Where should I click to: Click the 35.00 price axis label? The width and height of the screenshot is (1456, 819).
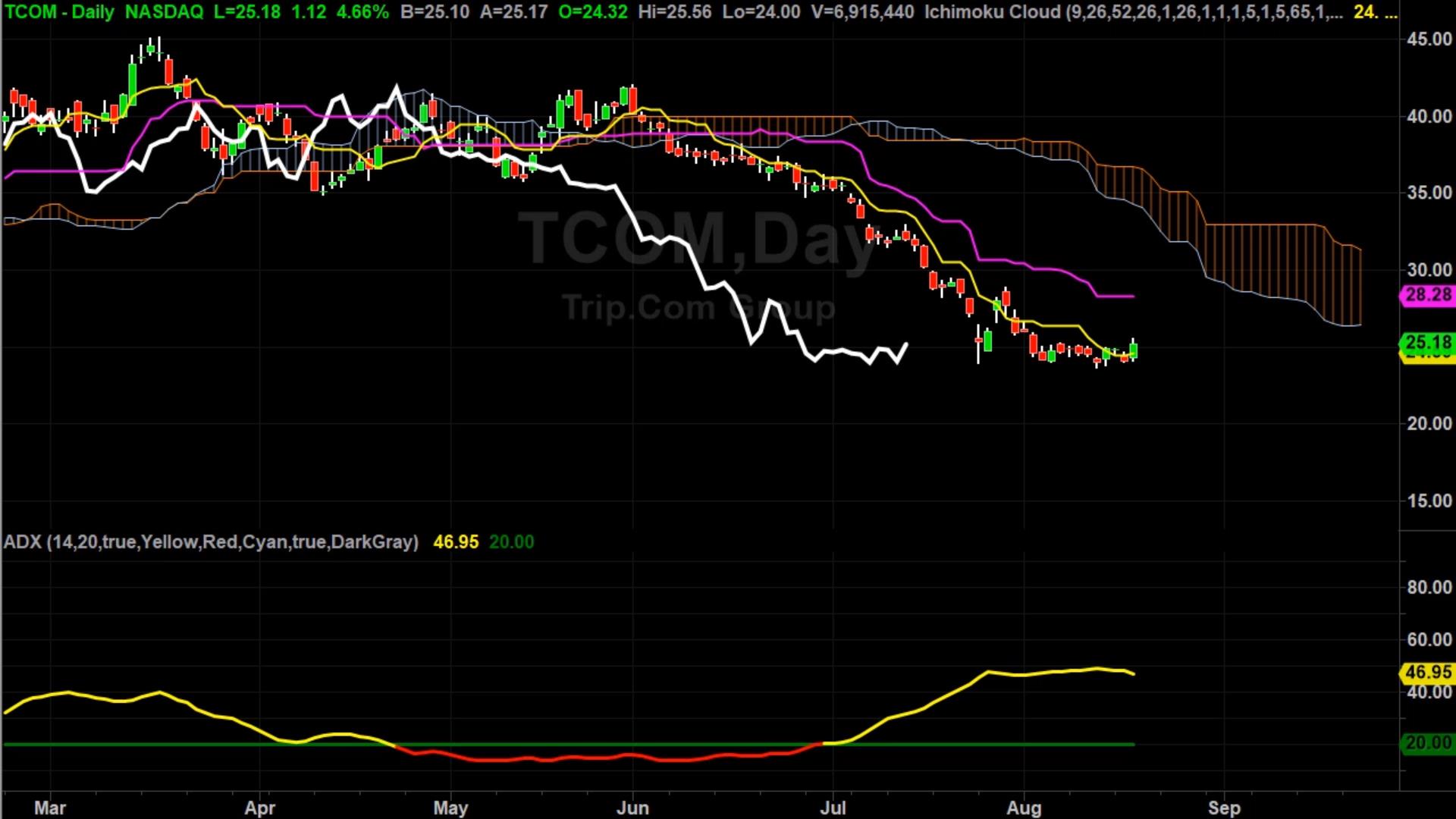(x=1429, y=193)
